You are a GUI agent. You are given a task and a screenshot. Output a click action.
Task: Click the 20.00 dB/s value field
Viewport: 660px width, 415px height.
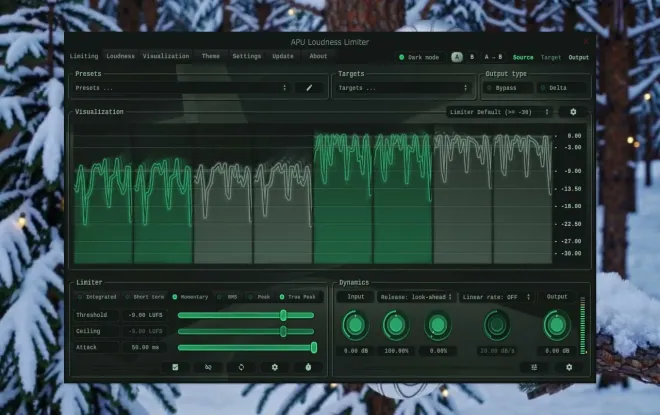(497, 351)
